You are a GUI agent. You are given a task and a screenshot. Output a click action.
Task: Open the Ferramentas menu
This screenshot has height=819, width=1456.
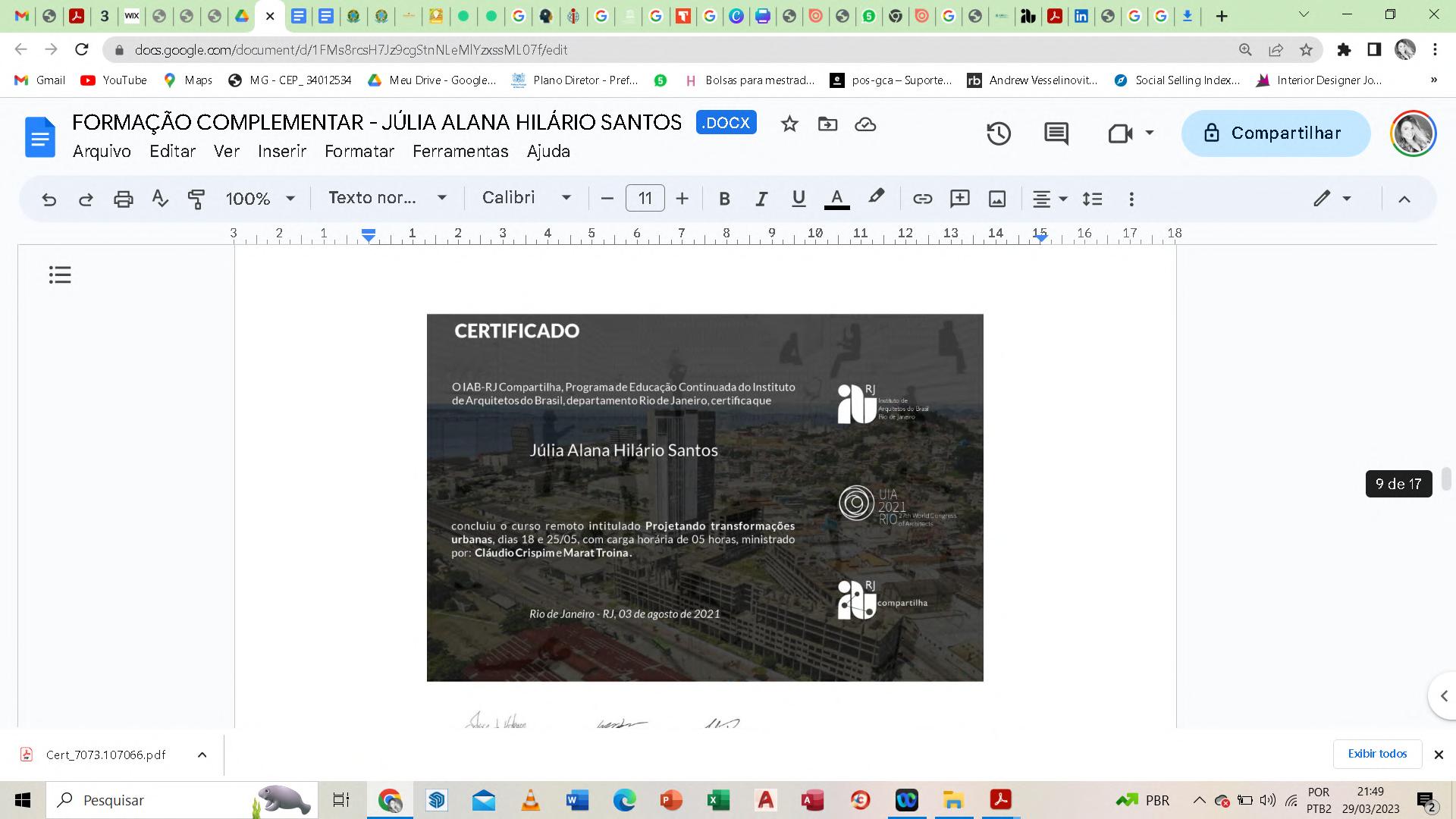coord(460,152)
